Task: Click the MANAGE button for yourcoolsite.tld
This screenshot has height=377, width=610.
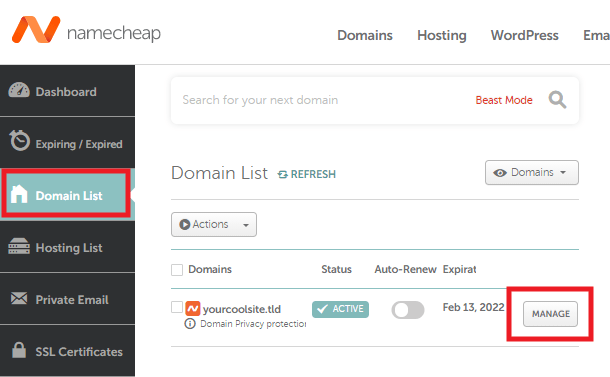Action: 550,314
